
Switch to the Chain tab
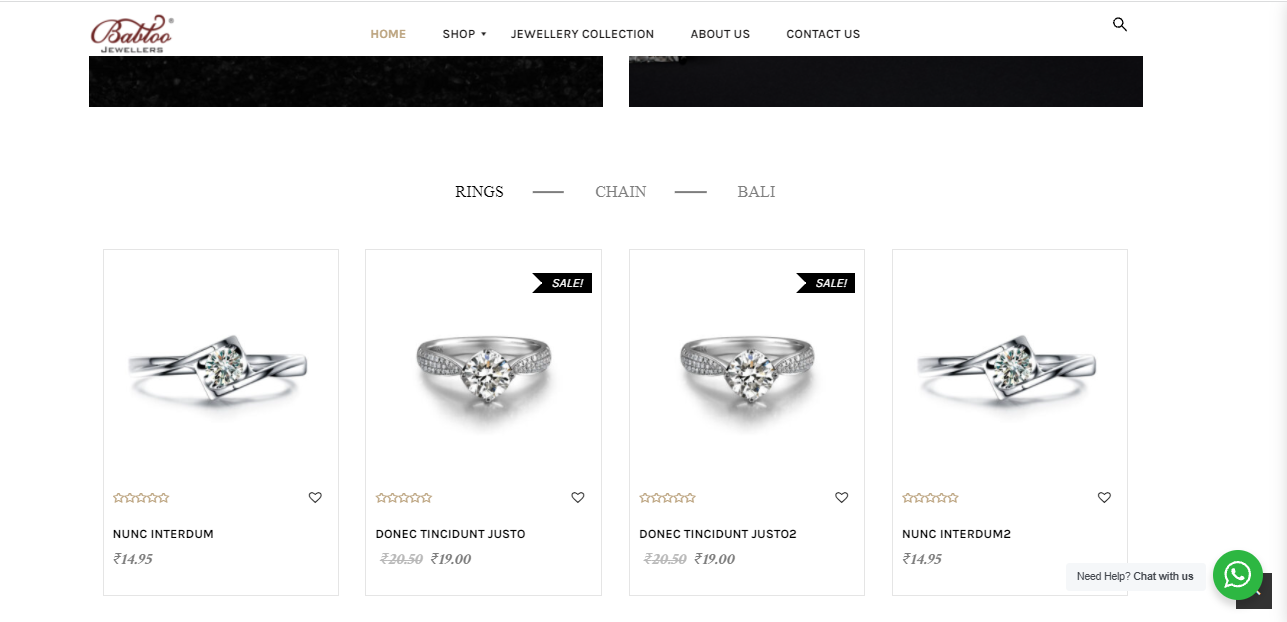[621, 191]
